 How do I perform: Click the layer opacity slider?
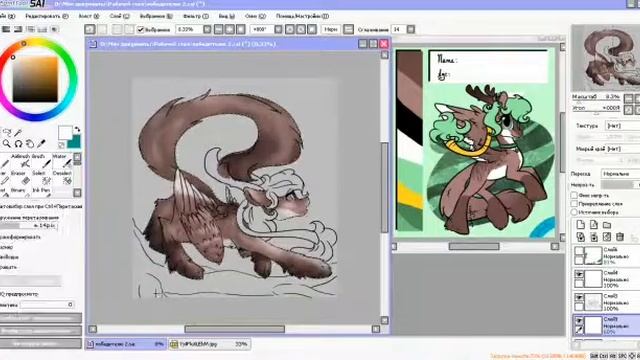click(620, 185)
